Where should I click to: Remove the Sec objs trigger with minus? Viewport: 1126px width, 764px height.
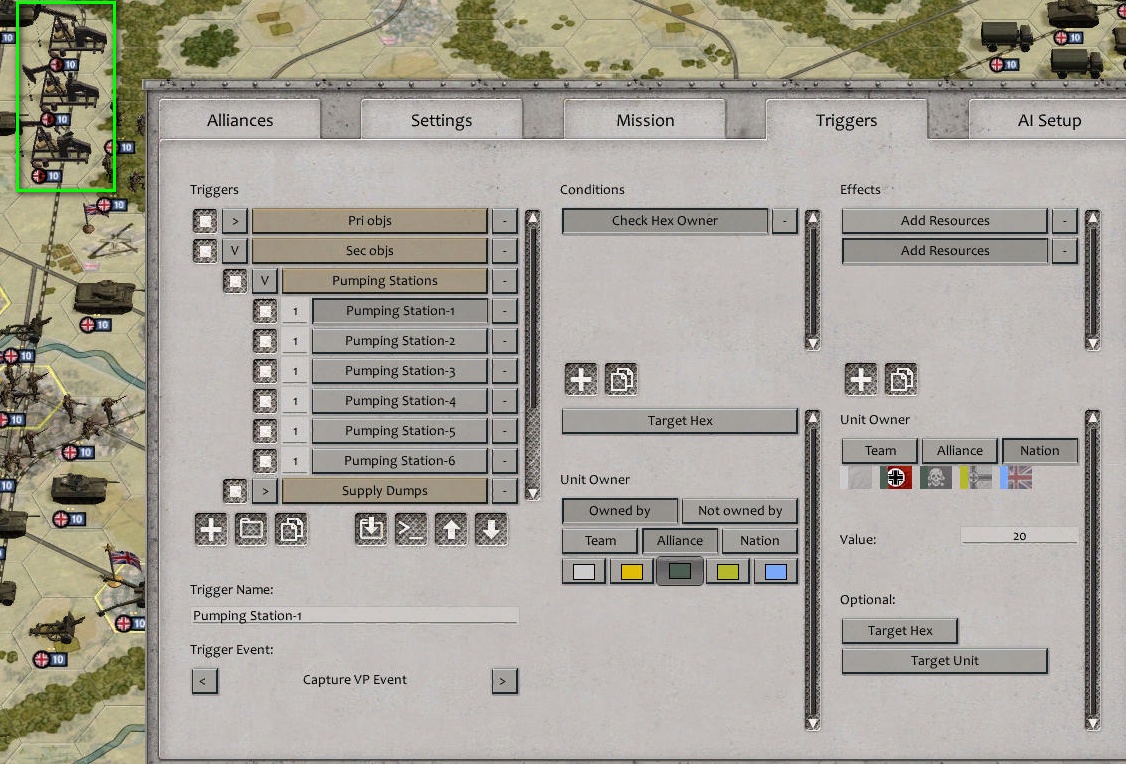[505, 251]
